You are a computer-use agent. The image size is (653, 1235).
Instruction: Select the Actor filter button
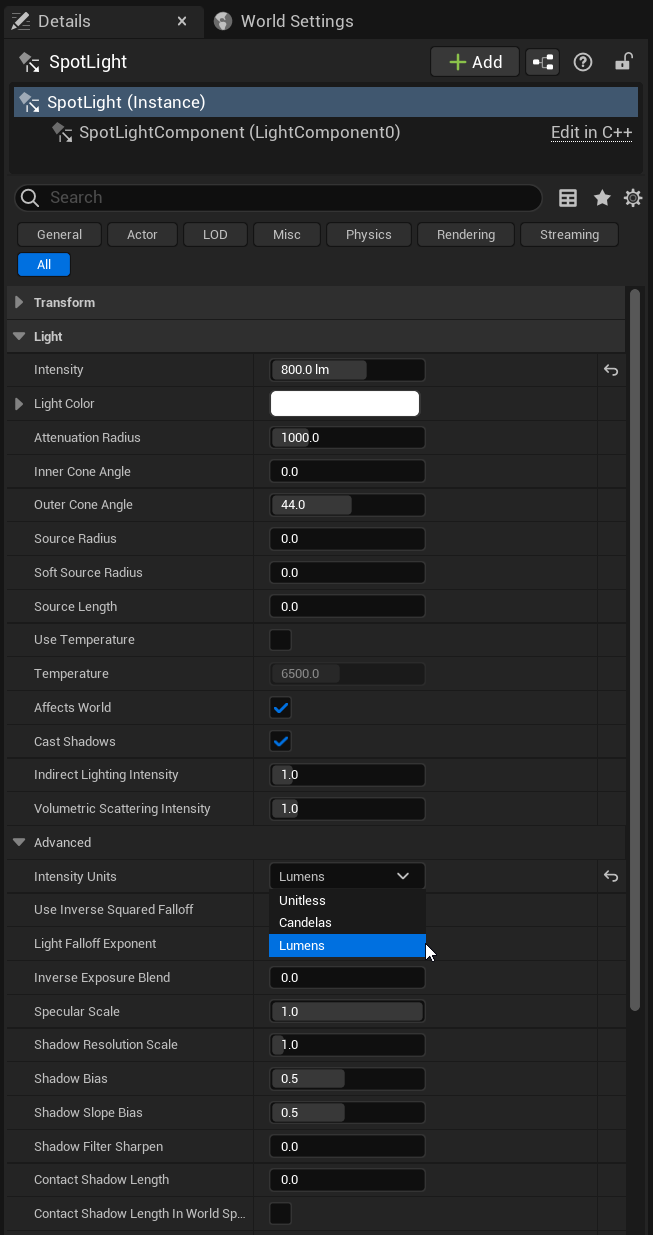(x=142, y=235)
